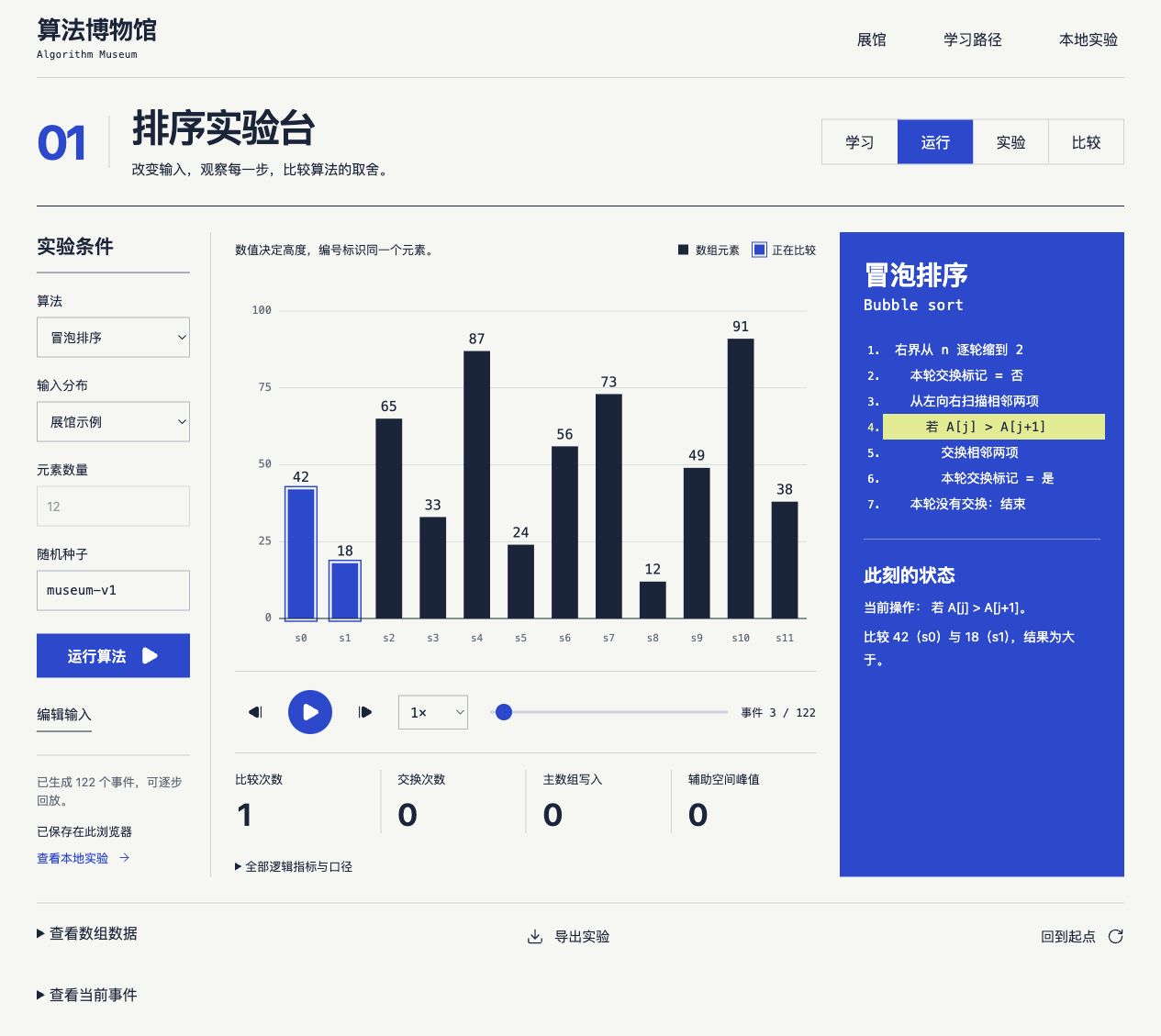Click 导出实验 button
The height and width of the screenshot is (1036, 1161).
568,937
